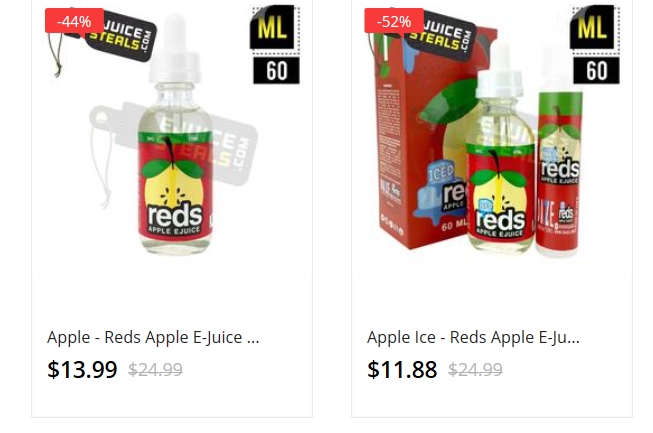653x433 pixels.
Task: Click the Reds Apple bottle product image
Action: (175, 137)
